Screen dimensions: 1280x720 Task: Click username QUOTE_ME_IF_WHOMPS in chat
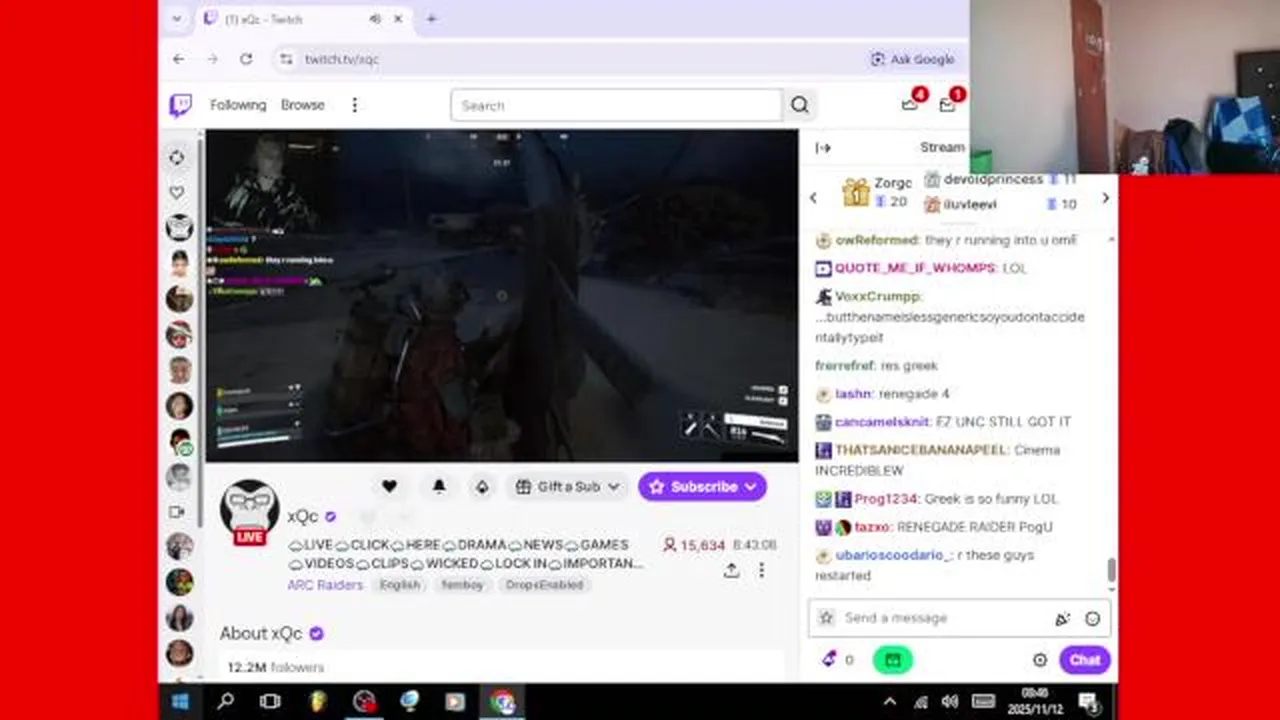click(x=915, y=268)
